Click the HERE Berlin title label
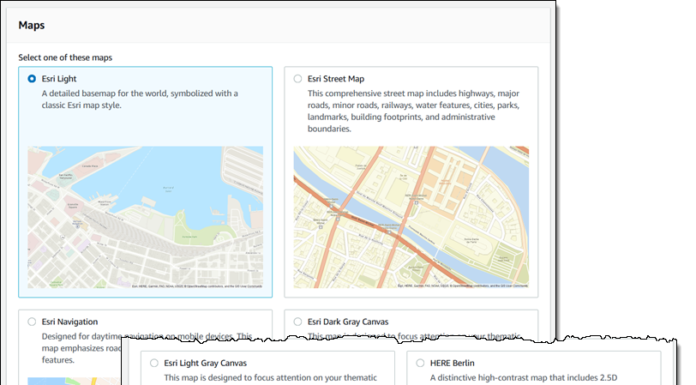This screenshot has height=385, width=696. (x=452, y=363)
